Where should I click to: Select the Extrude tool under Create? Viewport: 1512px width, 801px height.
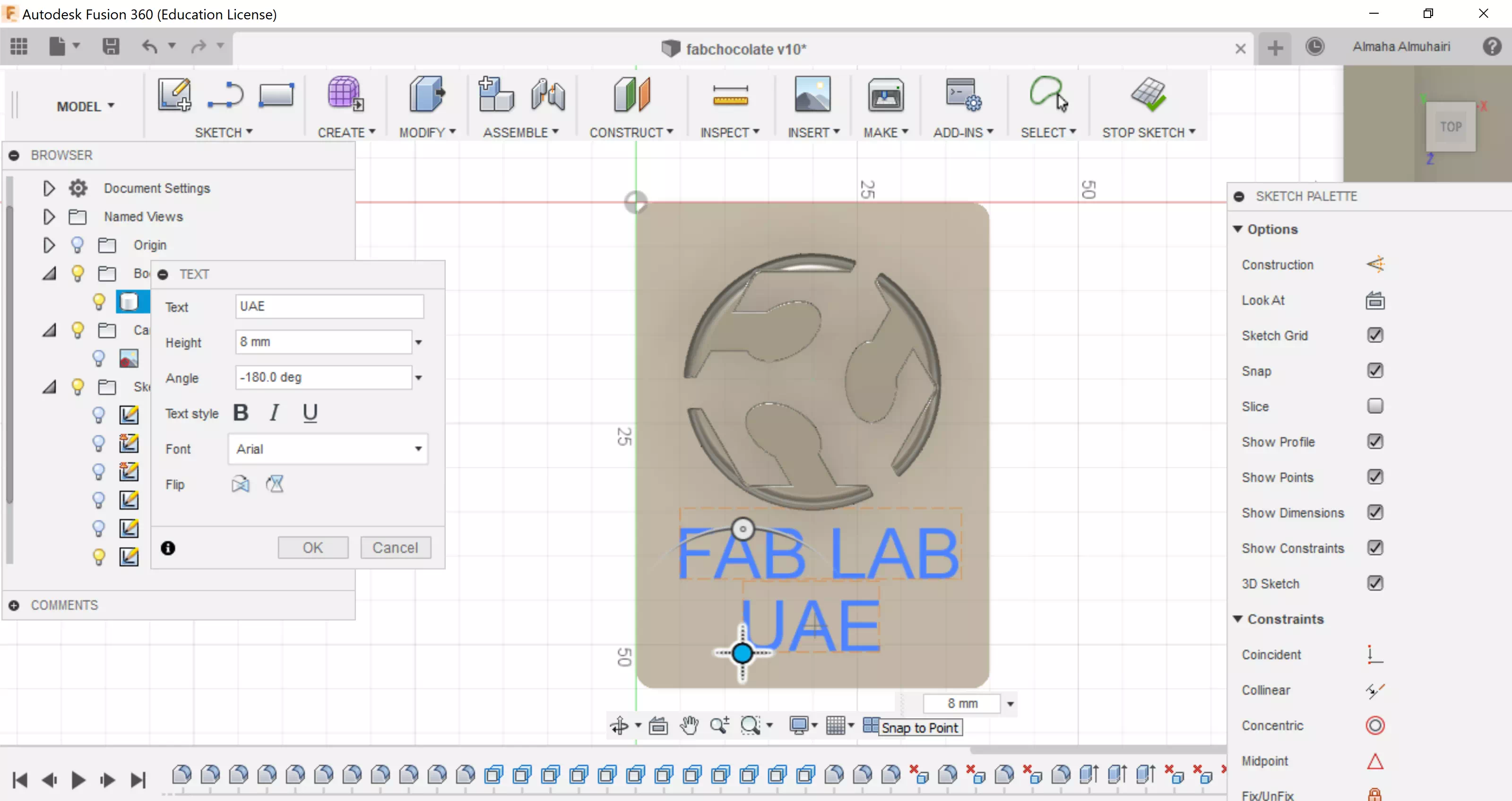(x=345, y=94)
